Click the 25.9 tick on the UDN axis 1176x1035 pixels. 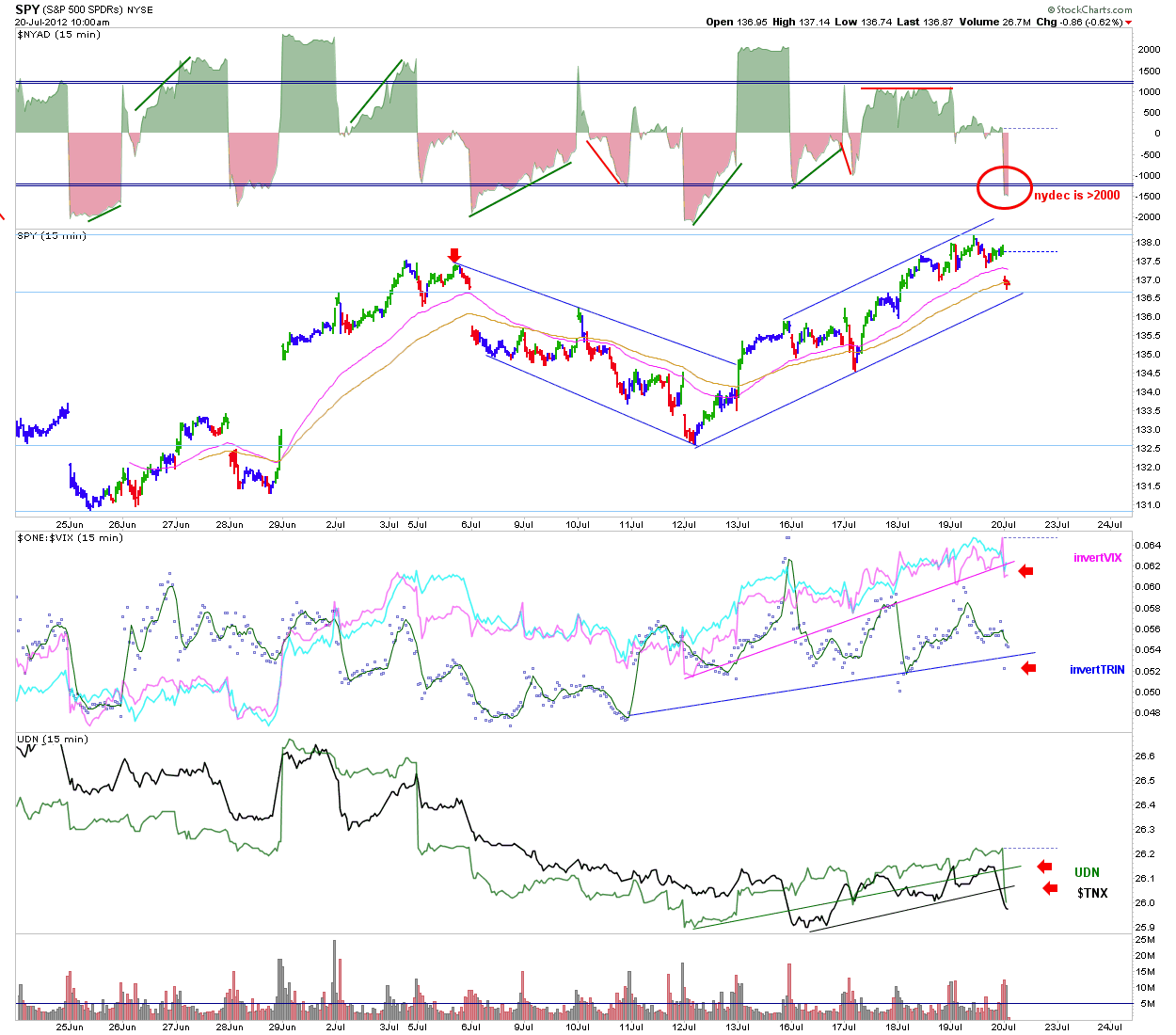click(x=1145, y=928)
